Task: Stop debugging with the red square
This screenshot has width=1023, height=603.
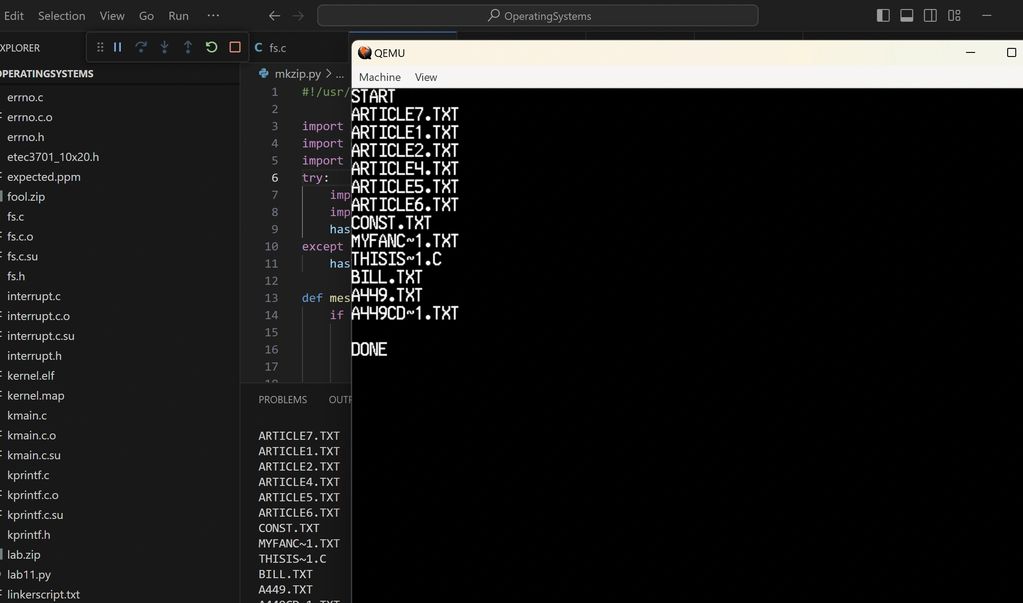Action: point(235,47)
